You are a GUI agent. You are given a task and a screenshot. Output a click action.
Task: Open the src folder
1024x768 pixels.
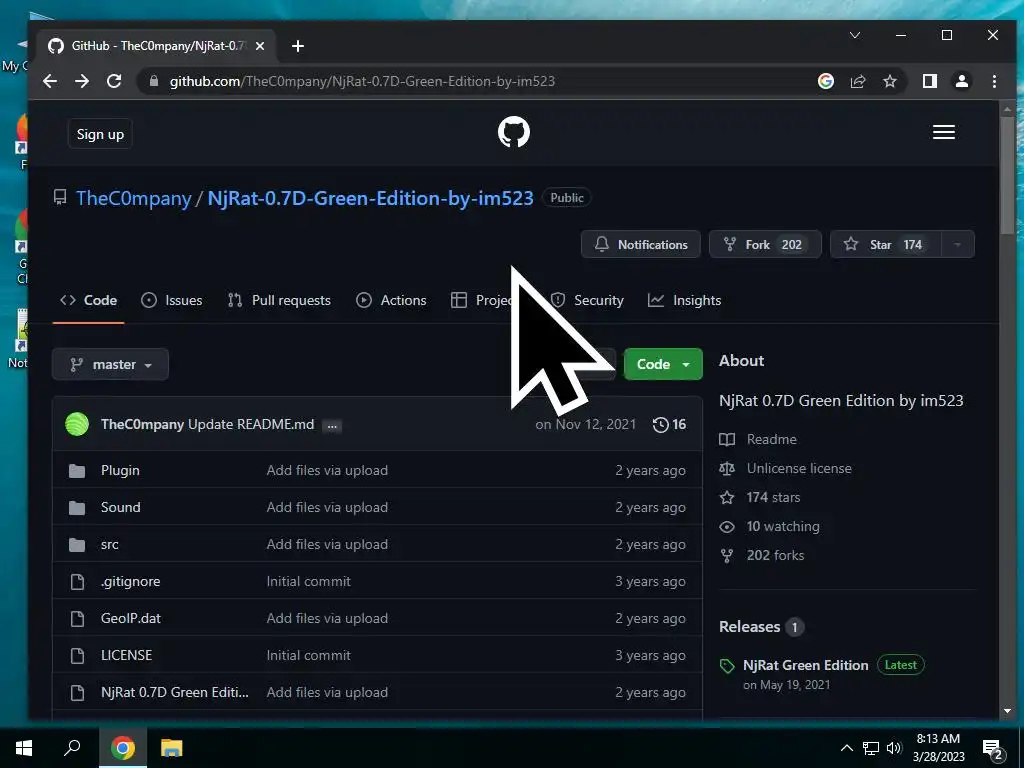(110, 545)
